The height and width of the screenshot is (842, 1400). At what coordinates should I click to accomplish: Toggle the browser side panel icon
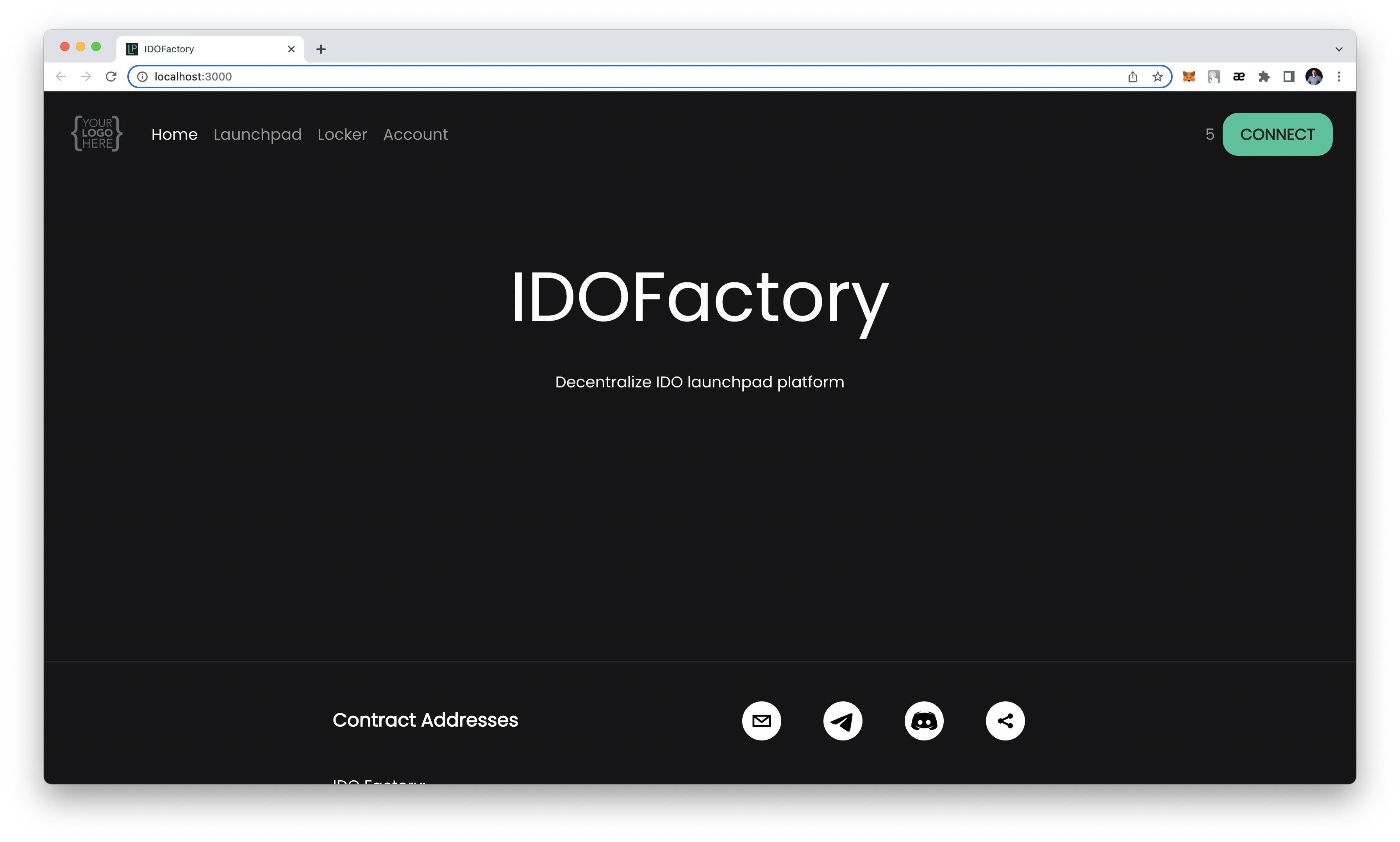(x=1288, y=77)
